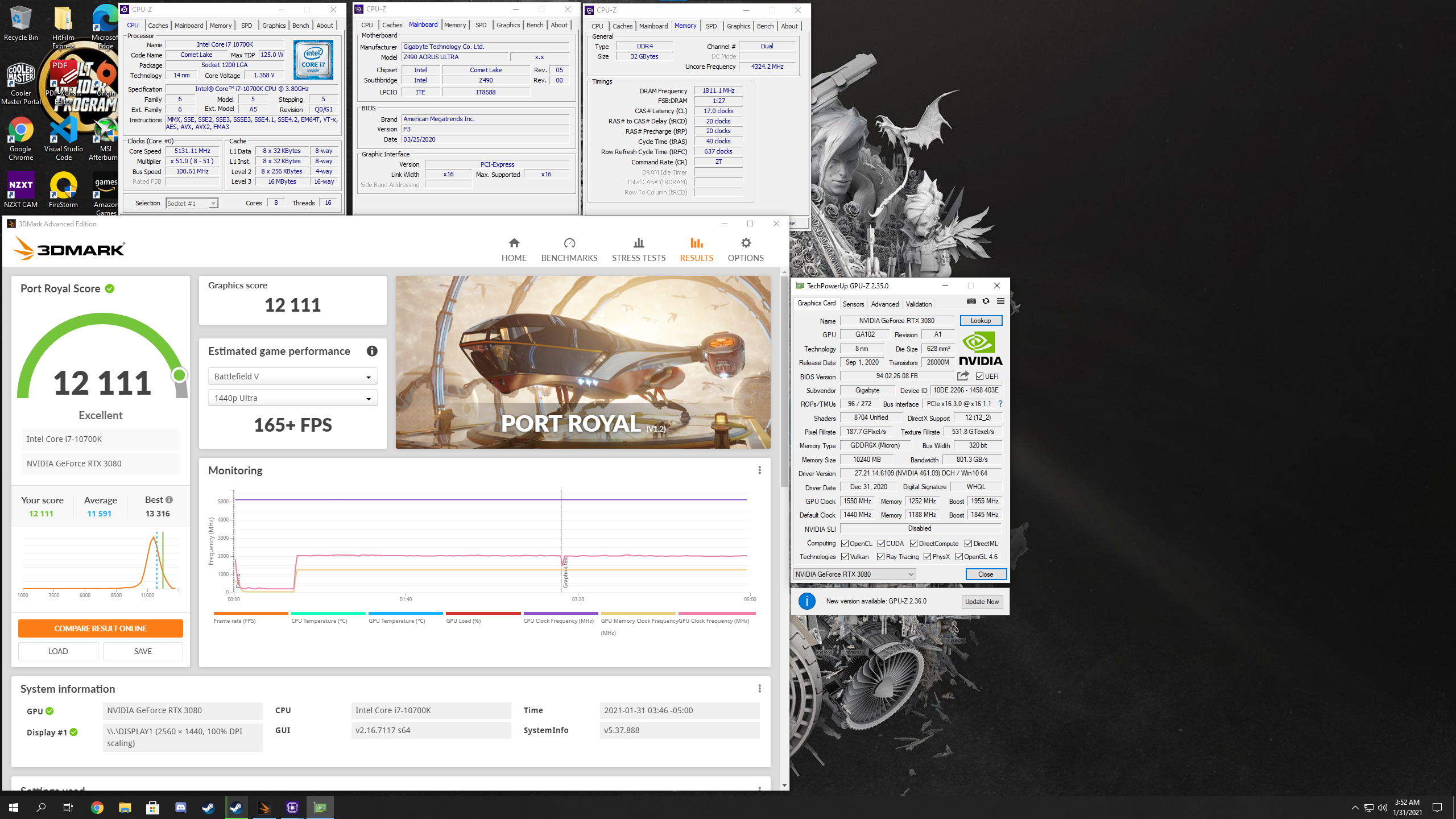Screen dimensions: 1456x819
Task: Click COMPARE RESULT ONLINE button
Action: tap(101, 628)
